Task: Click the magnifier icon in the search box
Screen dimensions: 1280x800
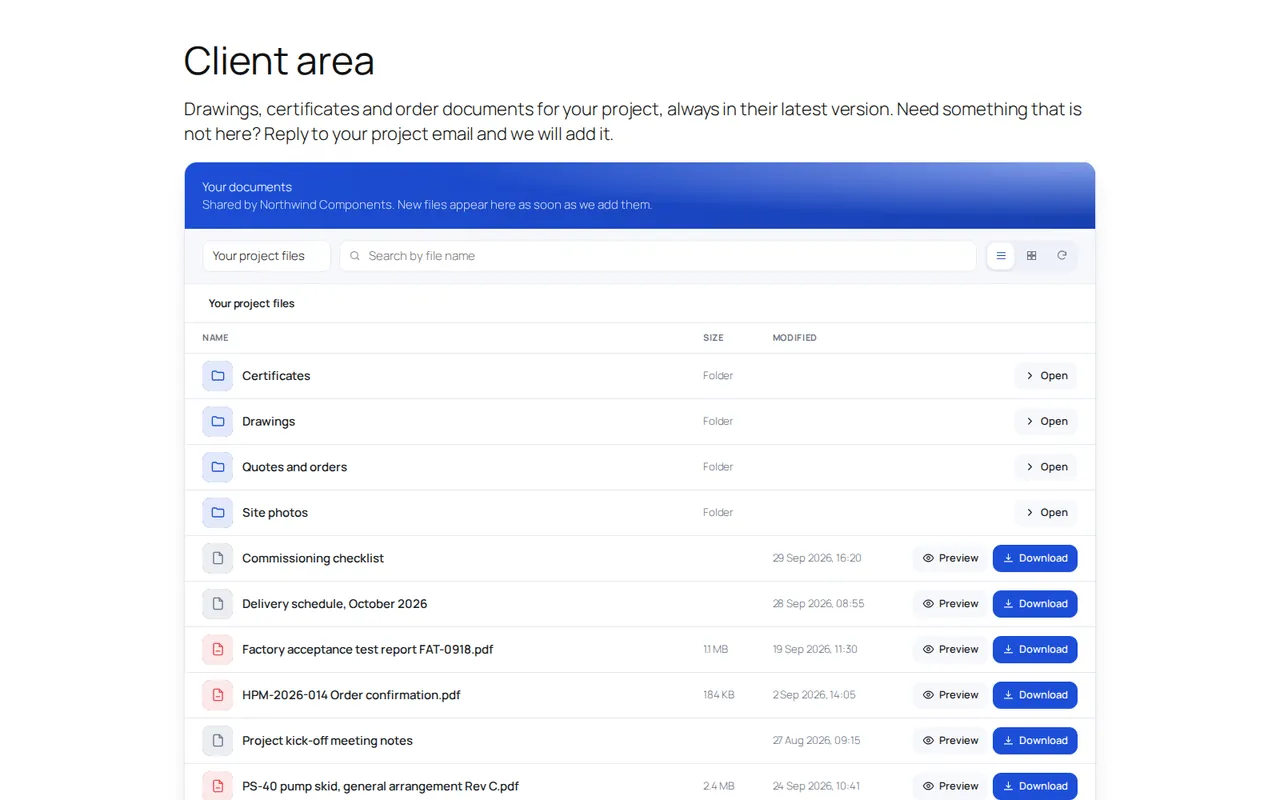Action: coord(355,256)
